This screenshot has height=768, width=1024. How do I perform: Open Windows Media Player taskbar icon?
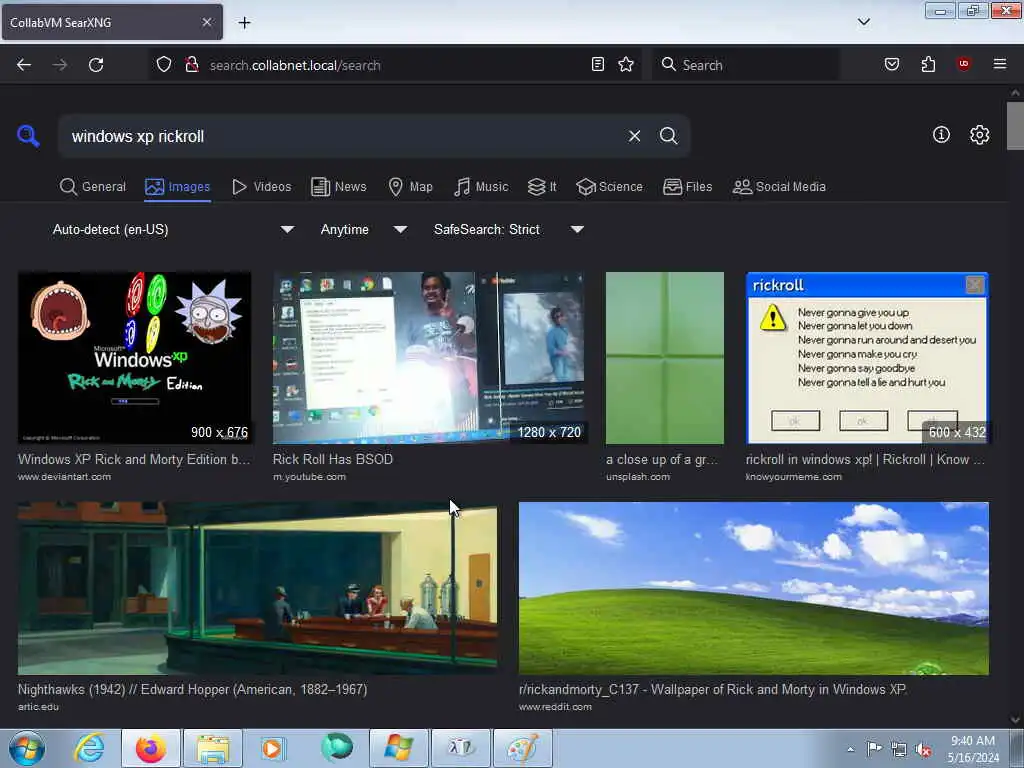[x=274, y=748]
